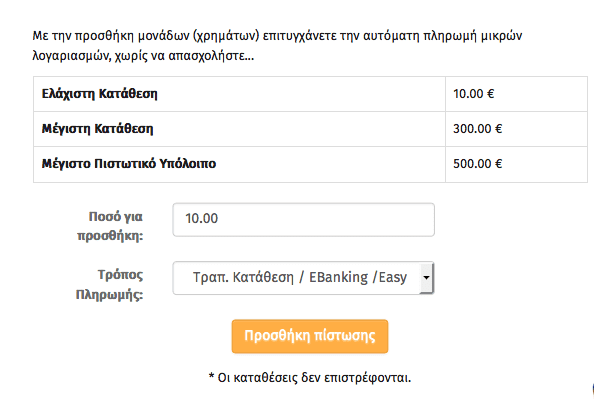The image size is (594, 399).
Task: Click the words Με την προσθήκη μονάδων
Action: (111, 36)
